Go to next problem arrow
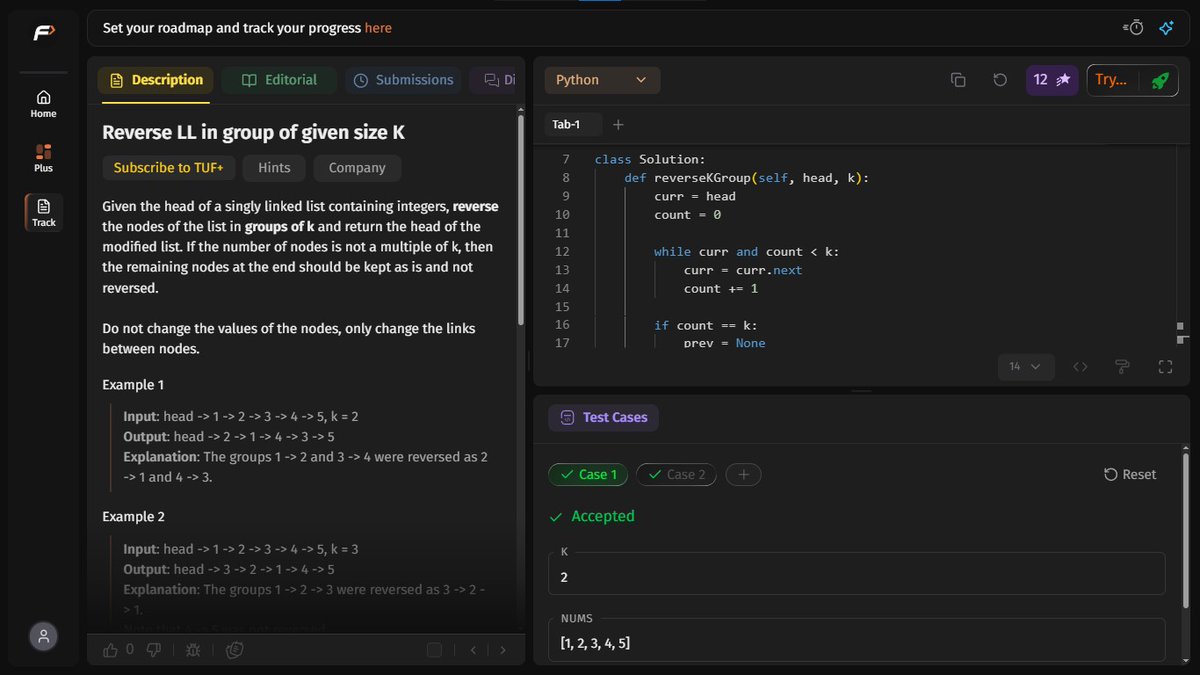 coord(503,650)
